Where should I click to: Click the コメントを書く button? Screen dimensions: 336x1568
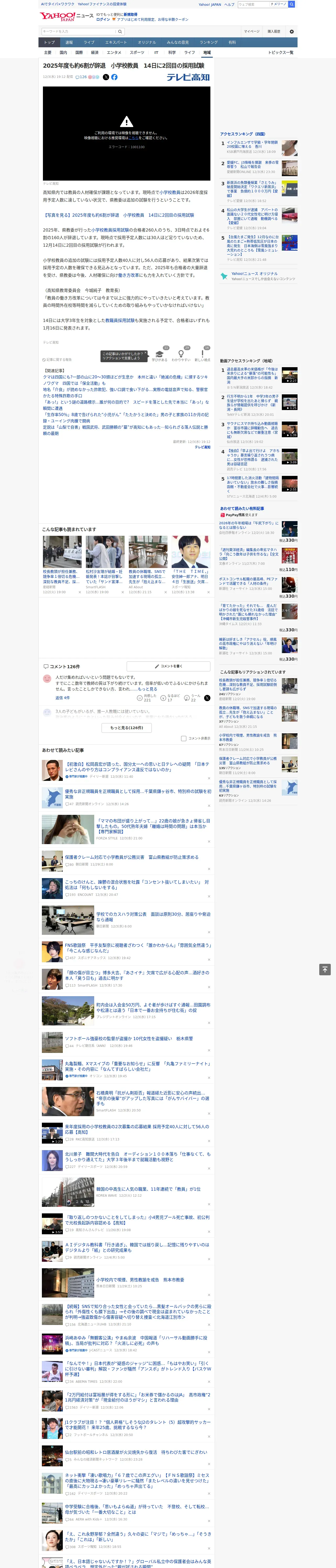click(x=168, y=666)
